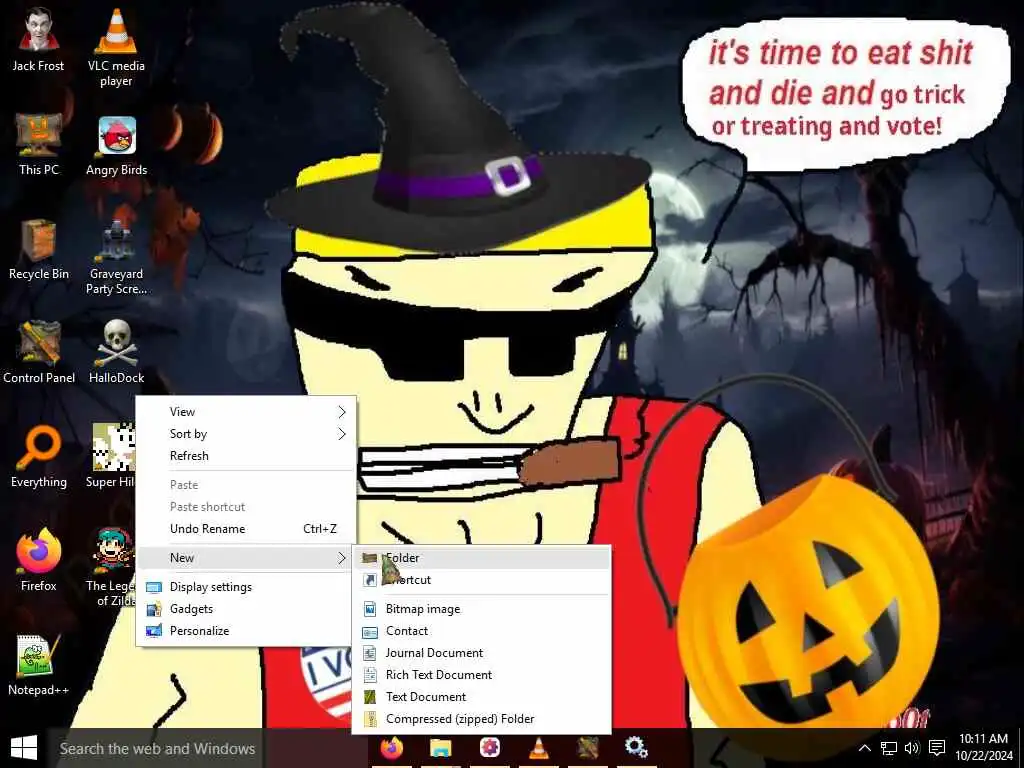Viewport: 1024px width, 768px height.
Task: Open VLC media player desktop shortcut
Action: [116, 47]
